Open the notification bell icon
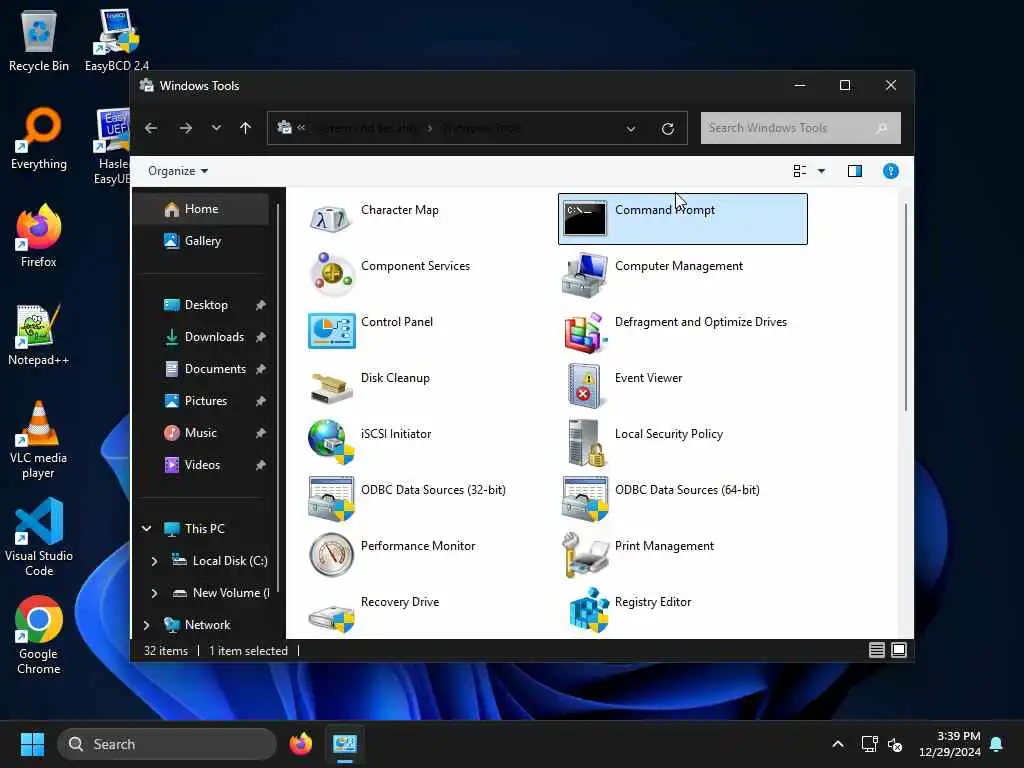The image size is (1024, 768). 997,744
